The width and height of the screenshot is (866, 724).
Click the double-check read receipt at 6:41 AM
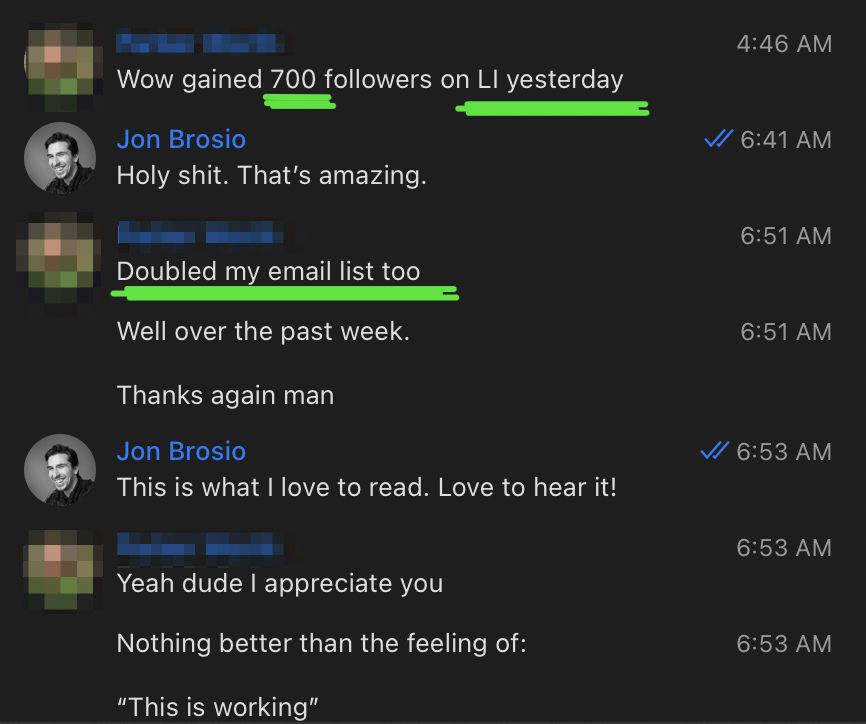pos(719,139)
